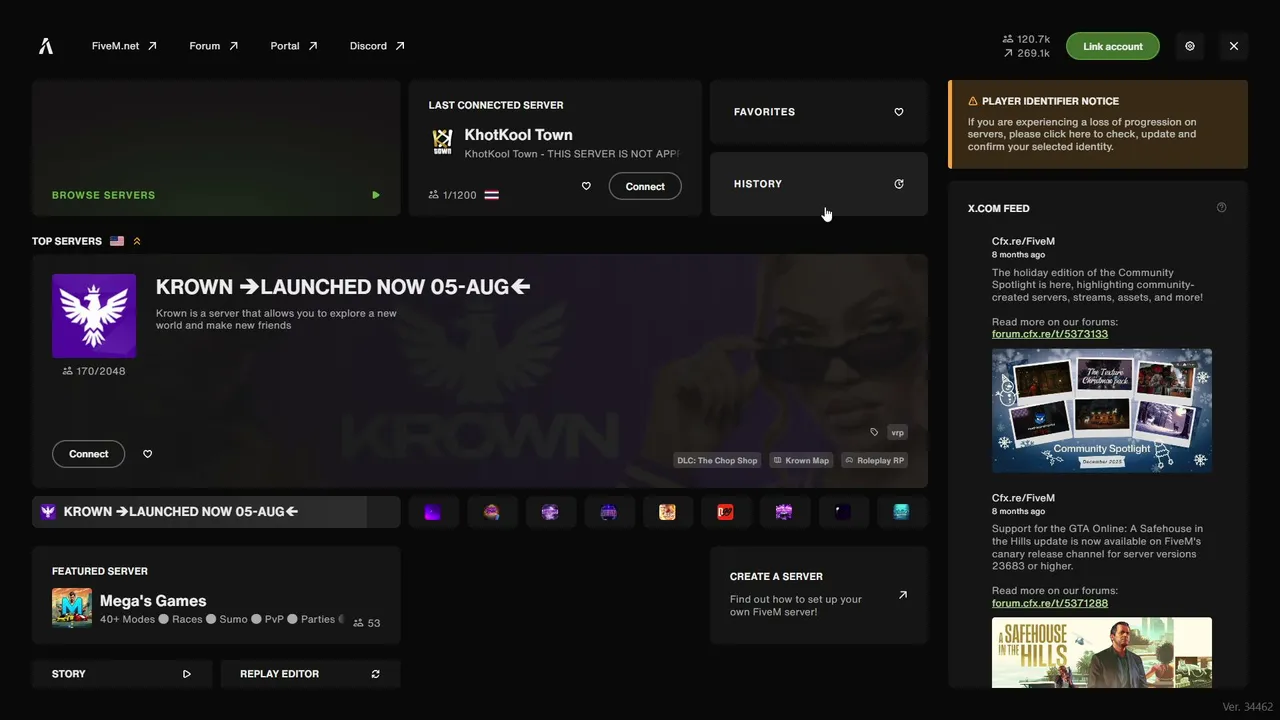Open the Discord link
The image size is (1280, 720).
(x=377, y=46)
